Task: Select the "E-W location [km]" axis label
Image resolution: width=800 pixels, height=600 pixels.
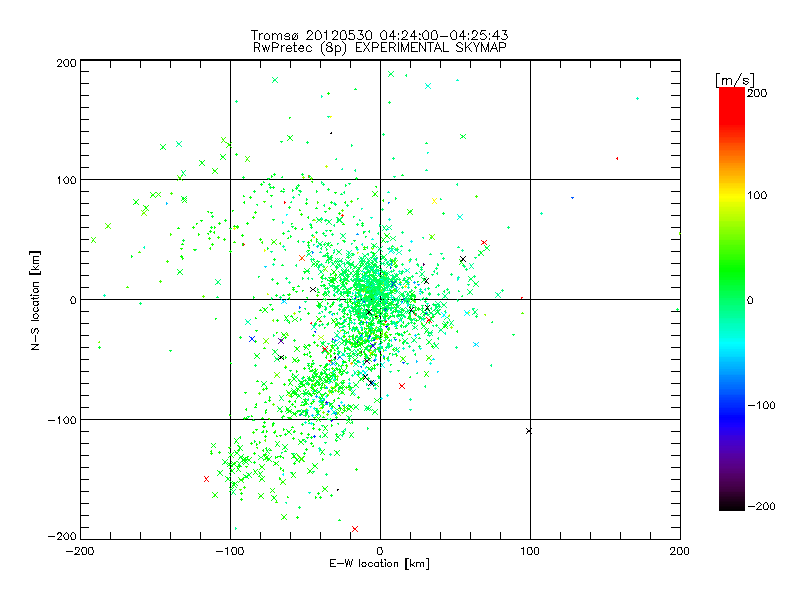Action: pyautogui.click(x=379, y=564)
